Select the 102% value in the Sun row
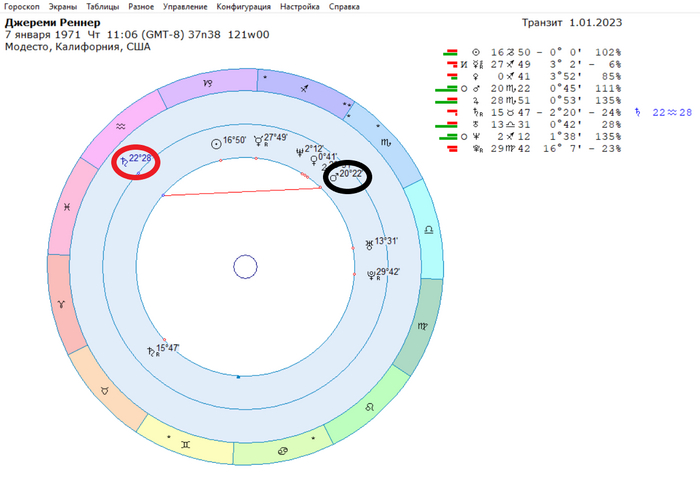The width and height of the screenshot is (700, 484). point(608,53)
